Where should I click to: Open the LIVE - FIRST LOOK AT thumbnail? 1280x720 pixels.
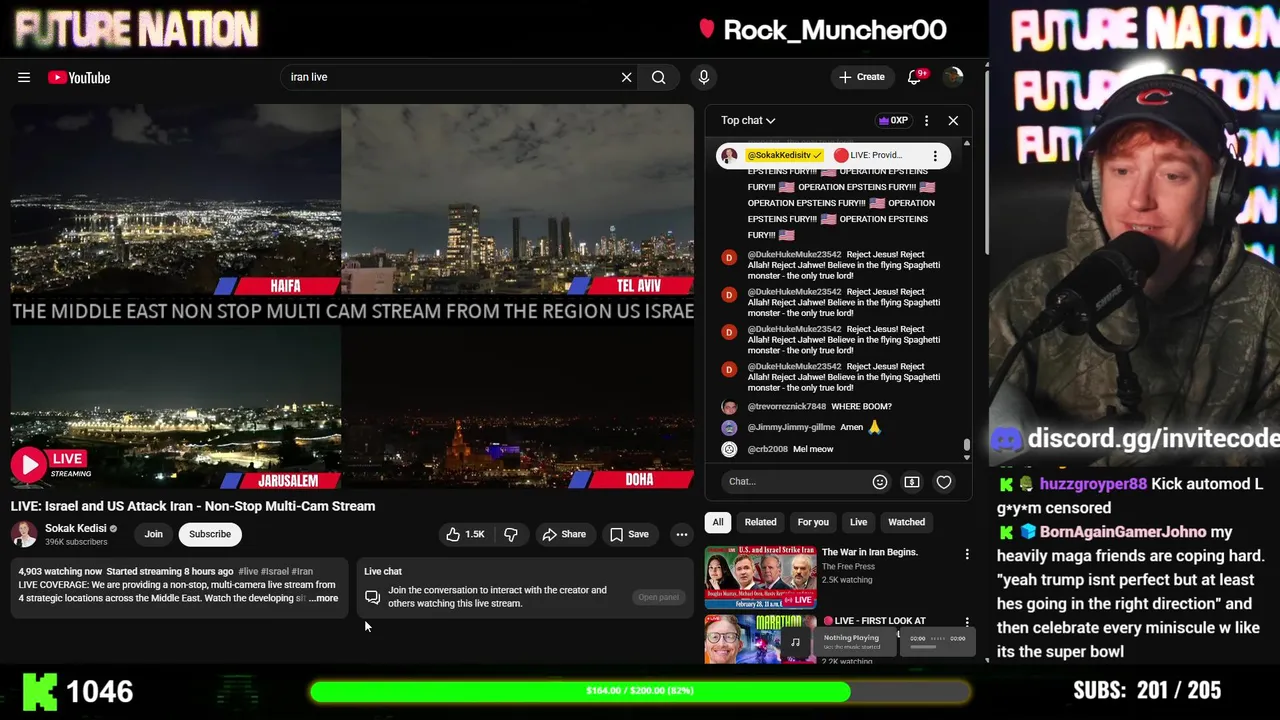pyautogui.click(x=761, y=639)
